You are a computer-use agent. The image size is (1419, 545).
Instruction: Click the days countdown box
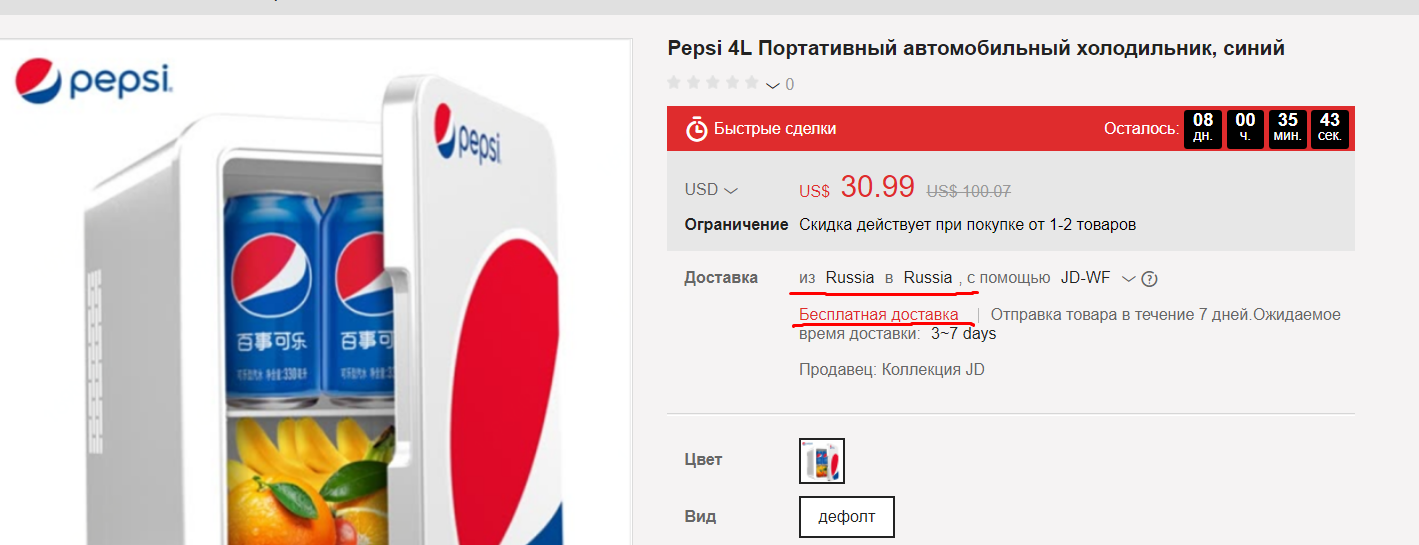[x=1203, y=128]
